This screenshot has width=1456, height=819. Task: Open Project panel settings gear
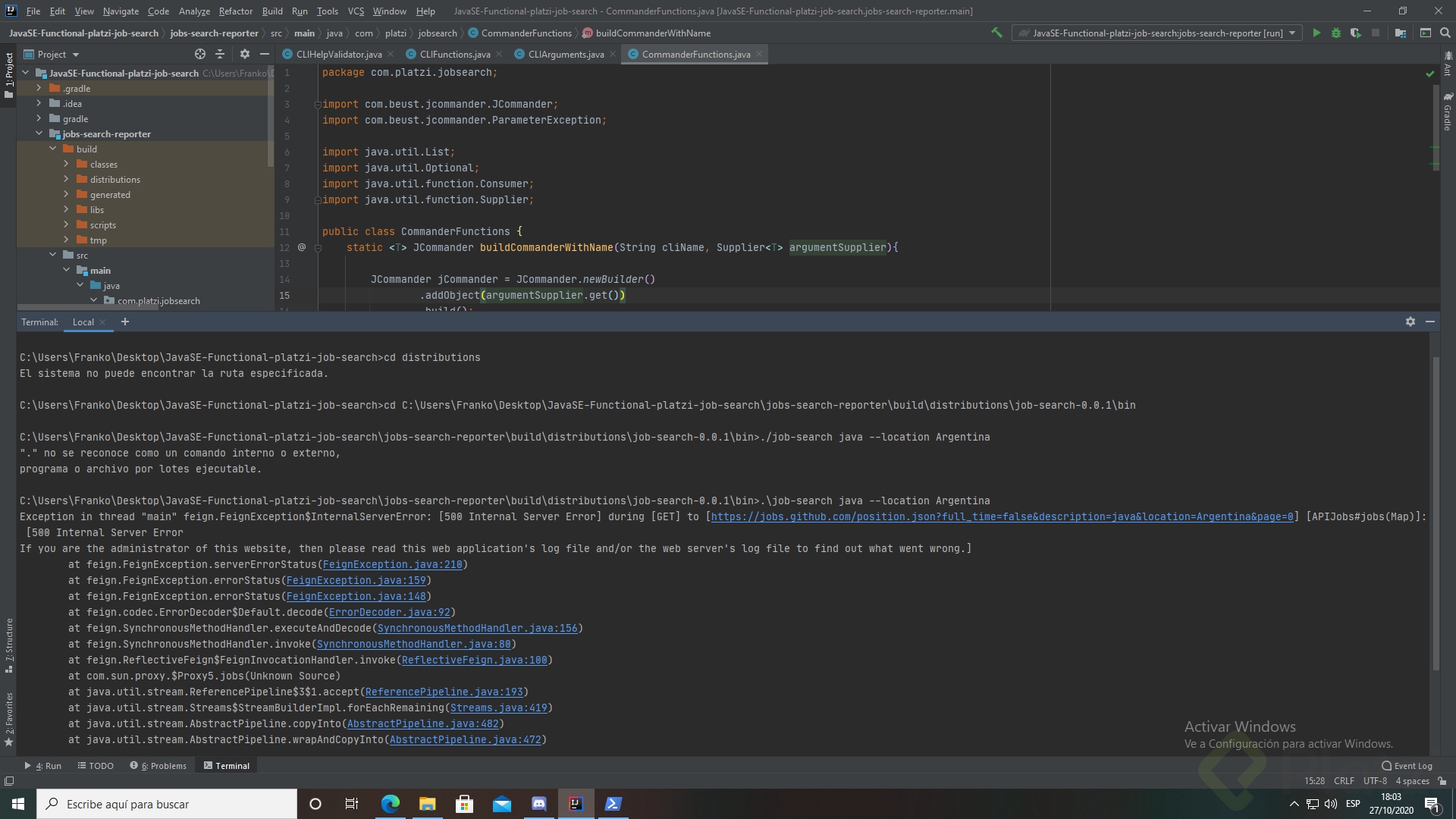click(244, 54)
